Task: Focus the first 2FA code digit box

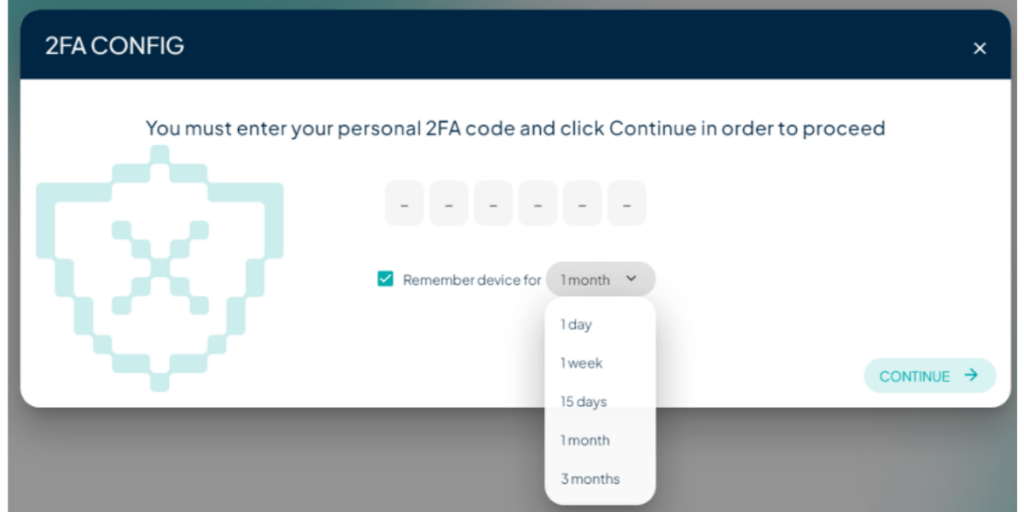Action: 405,204
